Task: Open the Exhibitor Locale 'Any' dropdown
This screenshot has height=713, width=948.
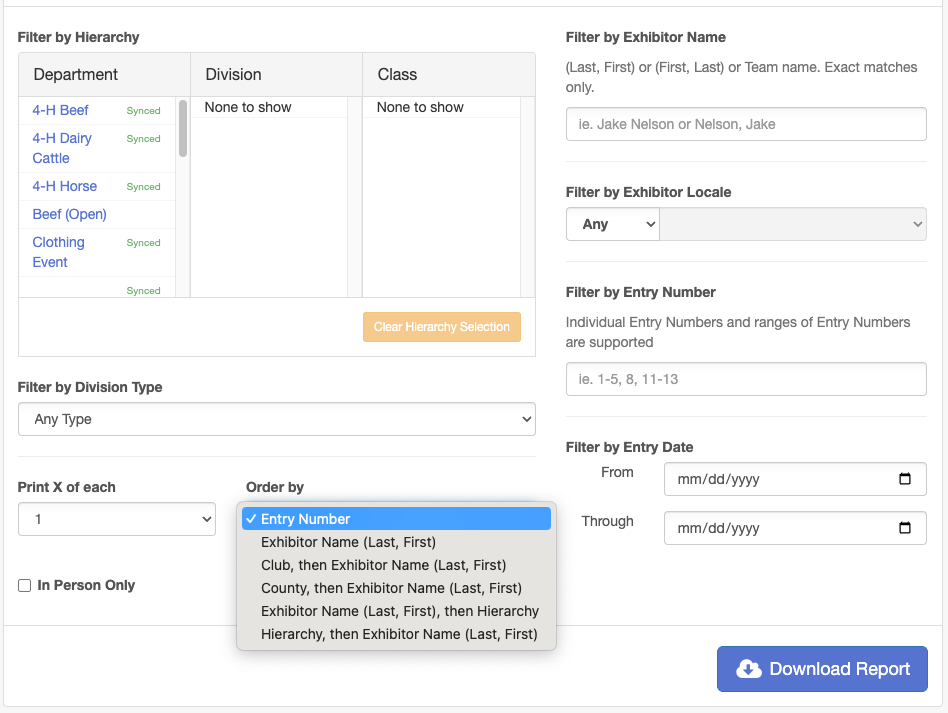Action: tap(612, 224)
